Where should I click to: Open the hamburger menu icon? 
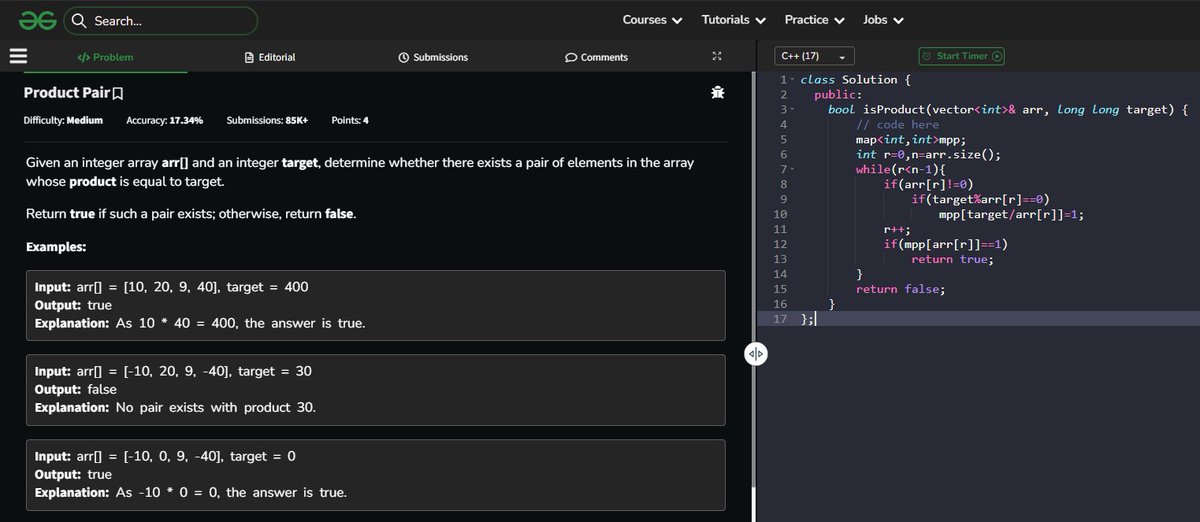(18, 57)
